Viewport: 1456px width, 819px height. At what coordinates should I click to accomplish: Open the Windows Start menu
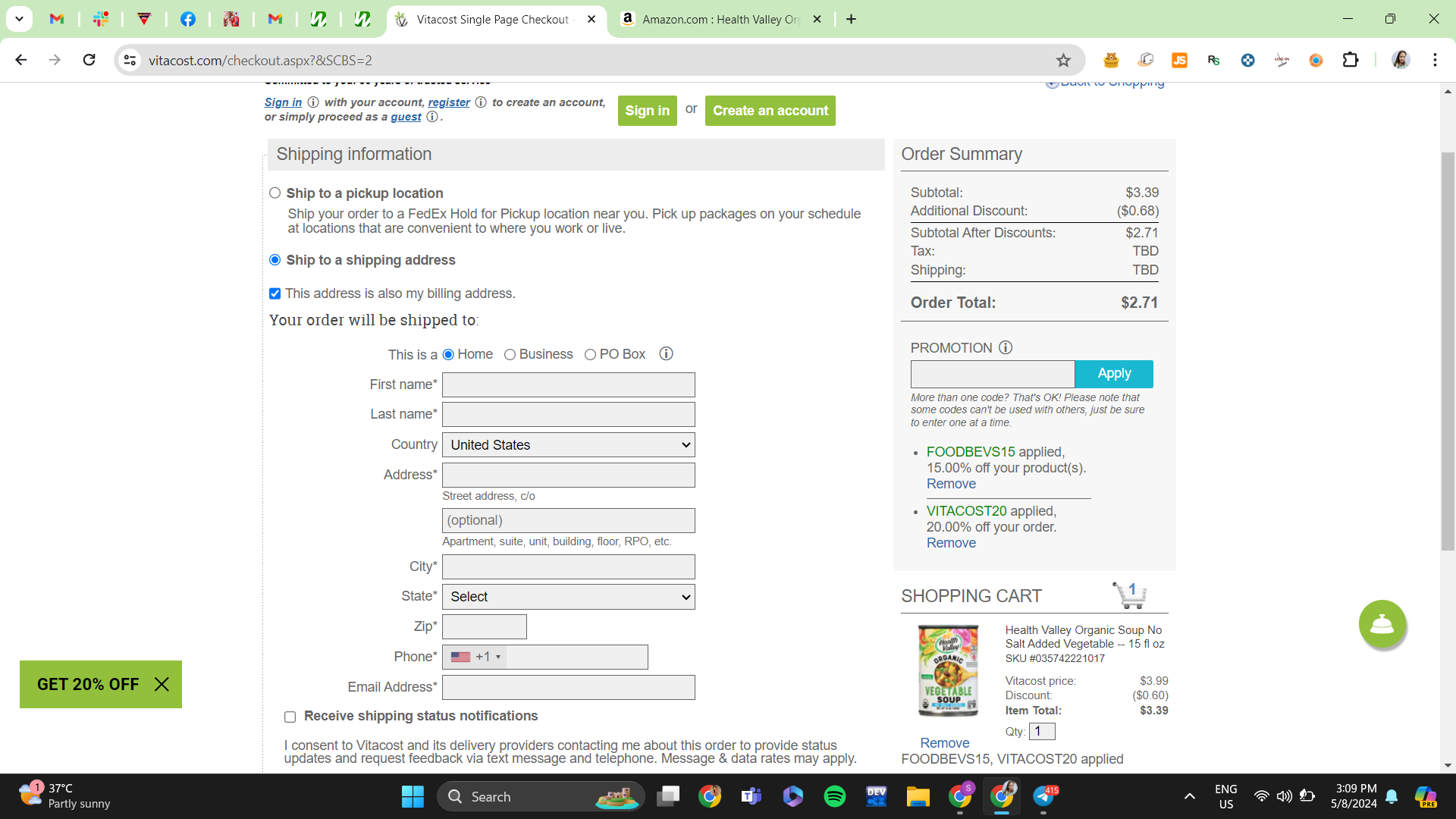click(413, 796)
